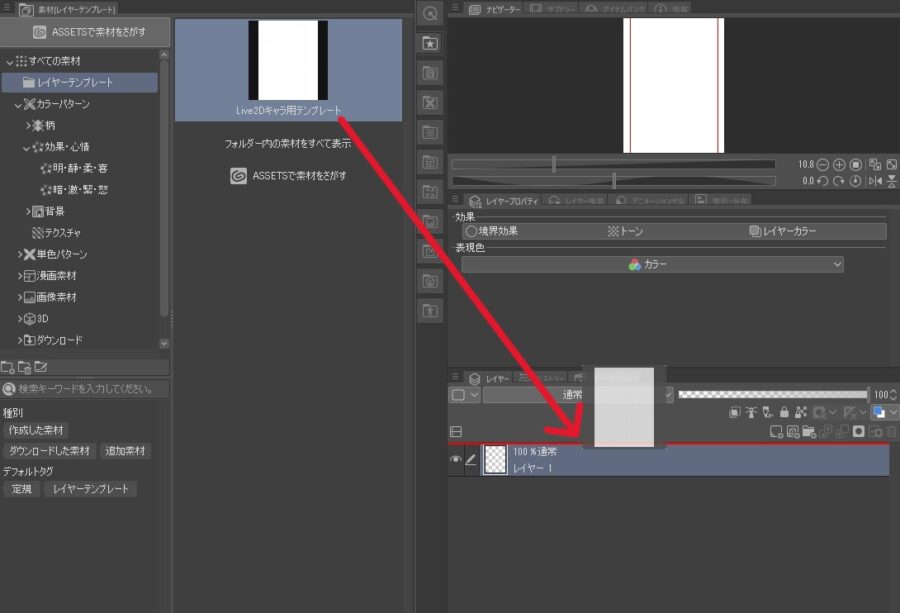Viewport: 900px width, 613px height.
Task: Hide レイヤー 1 with eye icon
Action: tap(455, 460)
